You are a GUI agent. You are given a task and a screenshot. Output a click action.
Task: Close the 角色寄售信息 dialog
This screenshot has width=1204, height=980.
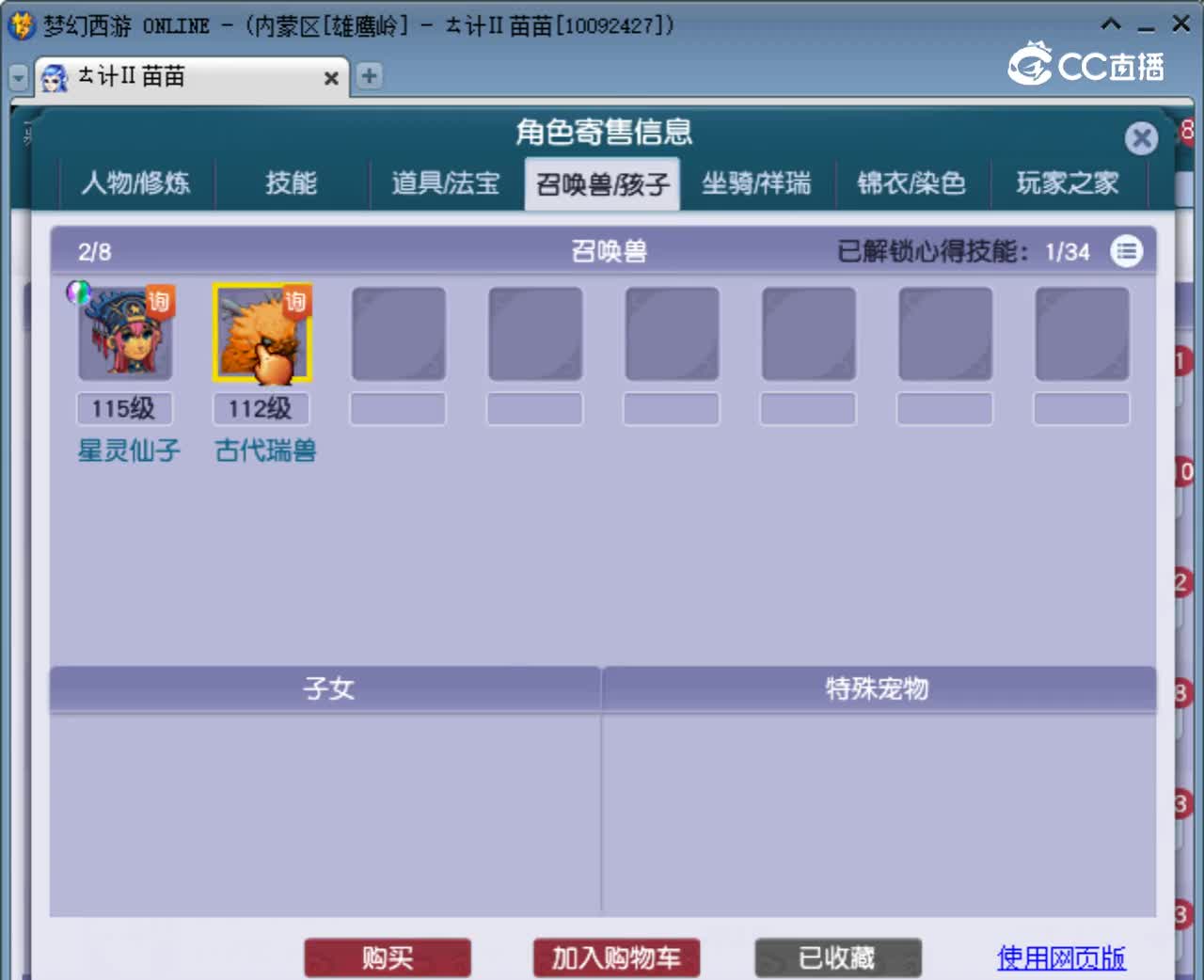pyautogui.click(x=1141, y=139)
